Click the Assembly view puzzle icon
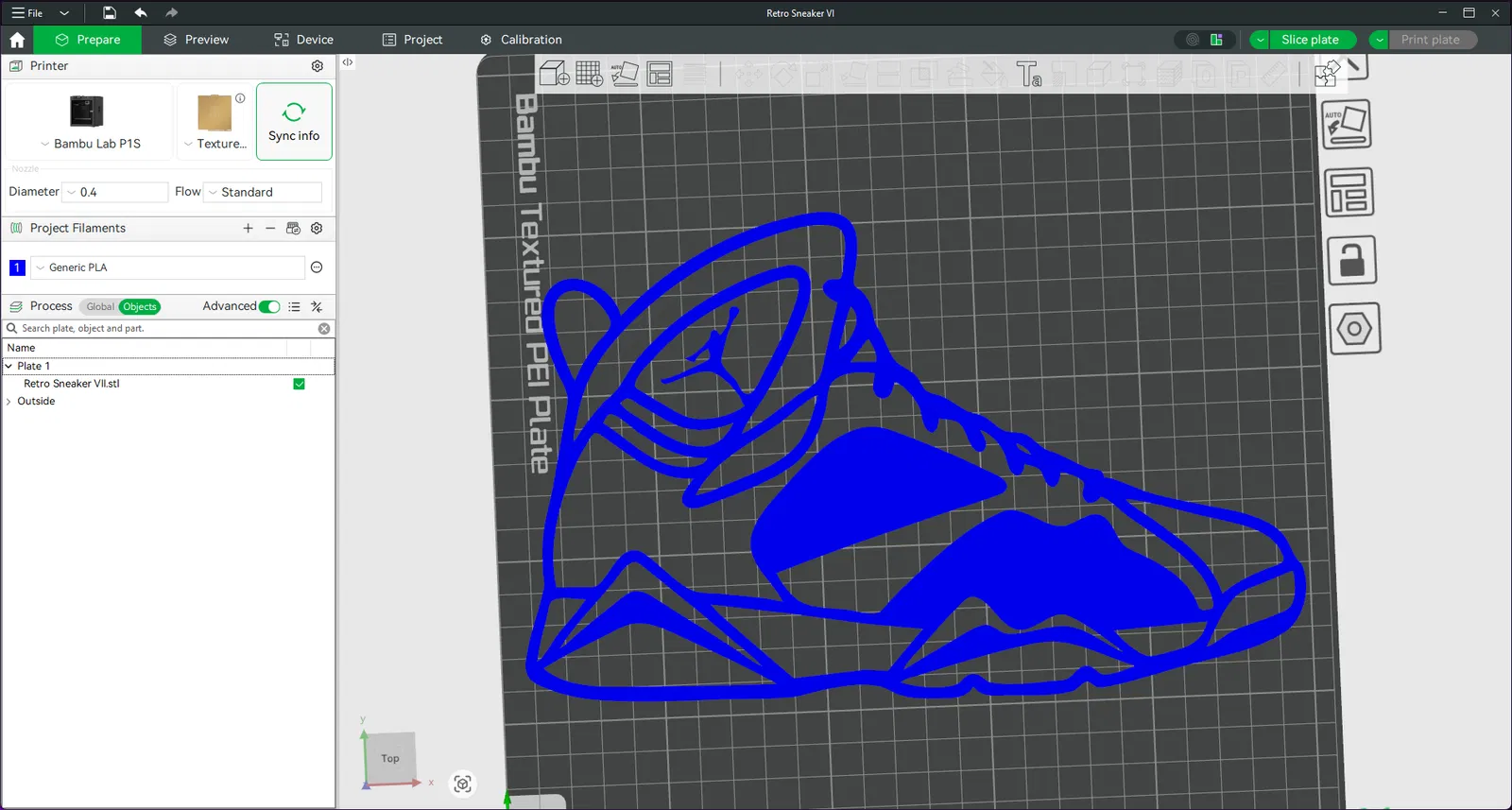The width and height of the screenshot is (1512, 810). pyautogui.click(x=1327, y=73)
